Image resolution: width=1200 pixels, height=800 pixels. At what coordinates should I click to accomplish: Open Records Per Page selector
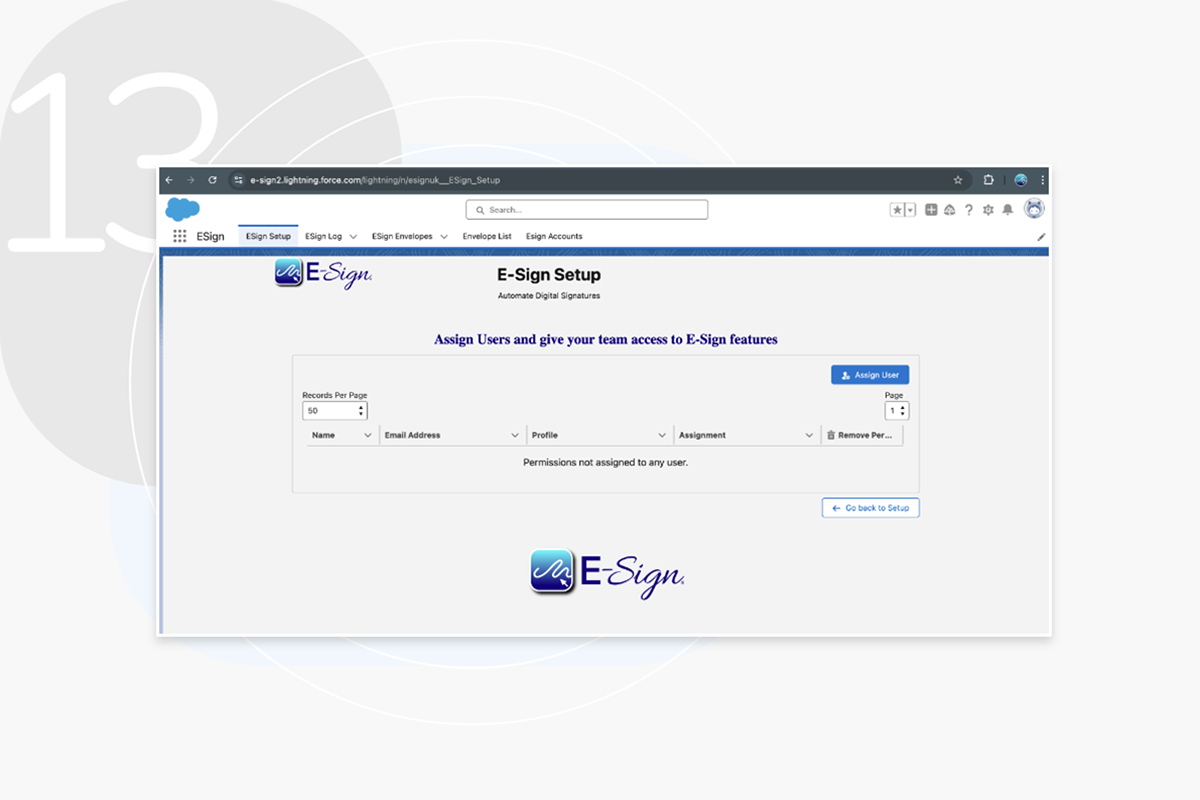click(335, 411)
